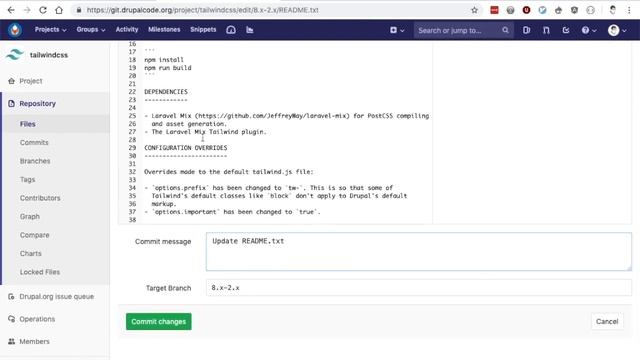Screen dimensions: 640x360
Task: Expand the Groups dropdown menu
Action: 91,30
